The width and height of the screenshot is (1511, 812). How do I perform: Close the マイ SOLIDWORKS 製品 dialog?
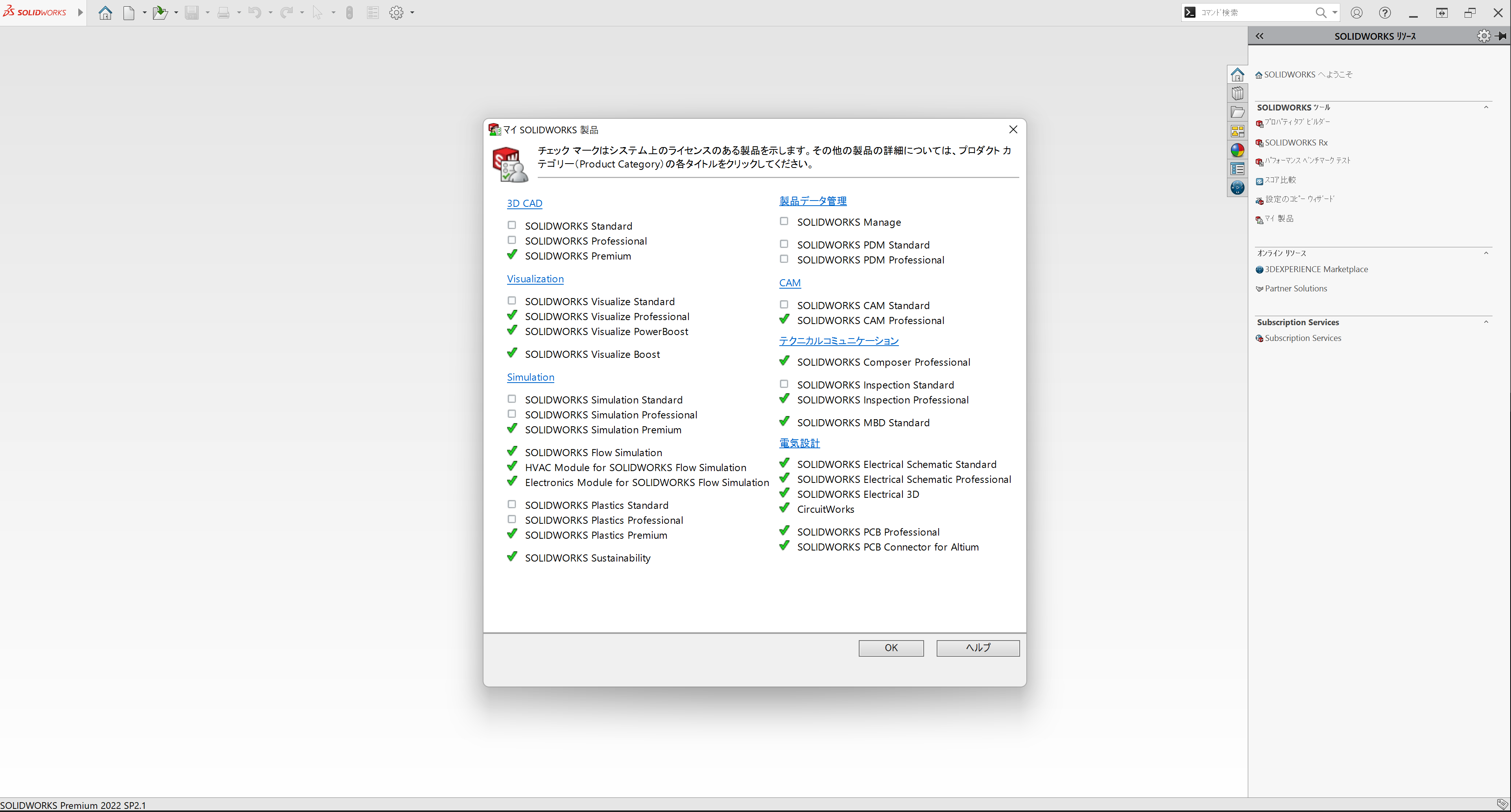(x=1013, y=130)
